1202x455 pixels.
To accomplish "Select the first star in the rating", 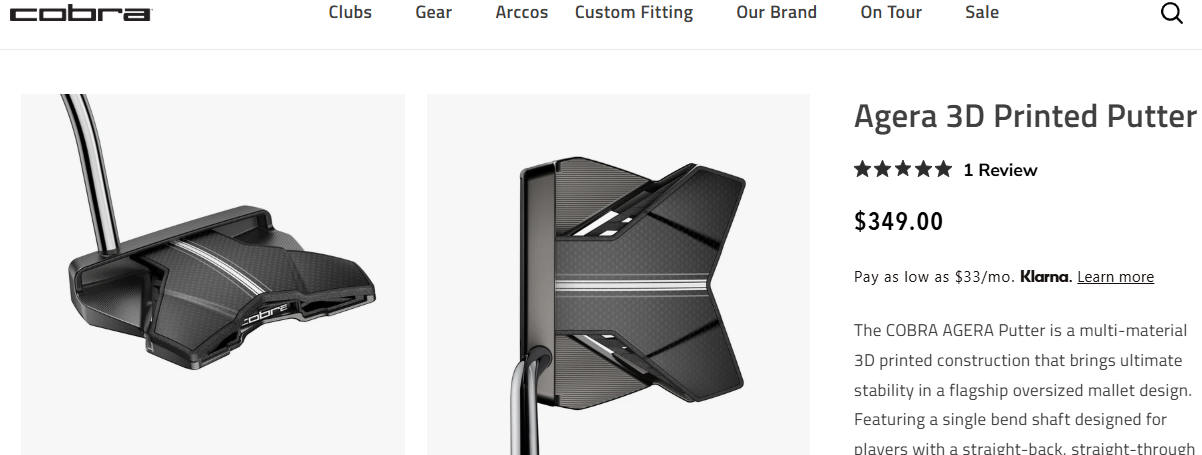I will click(863, 169).
